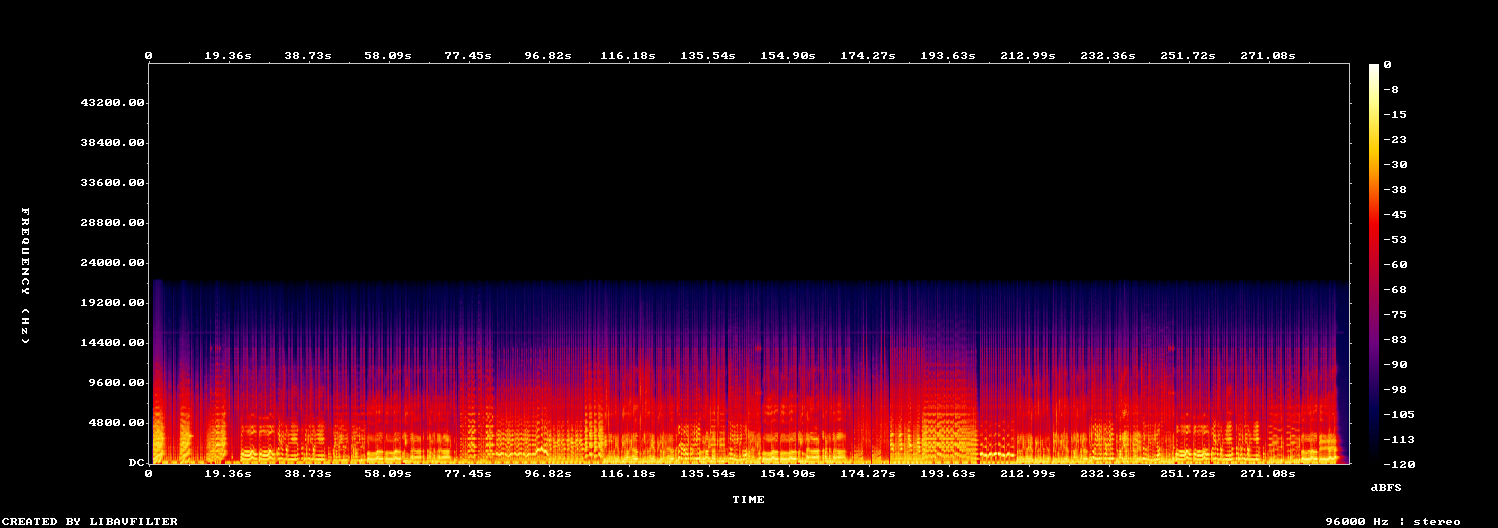Click the 96000 Hz stereo info text
Viewport: 1498px width, 528px height.
click(x=1393, y=521)
